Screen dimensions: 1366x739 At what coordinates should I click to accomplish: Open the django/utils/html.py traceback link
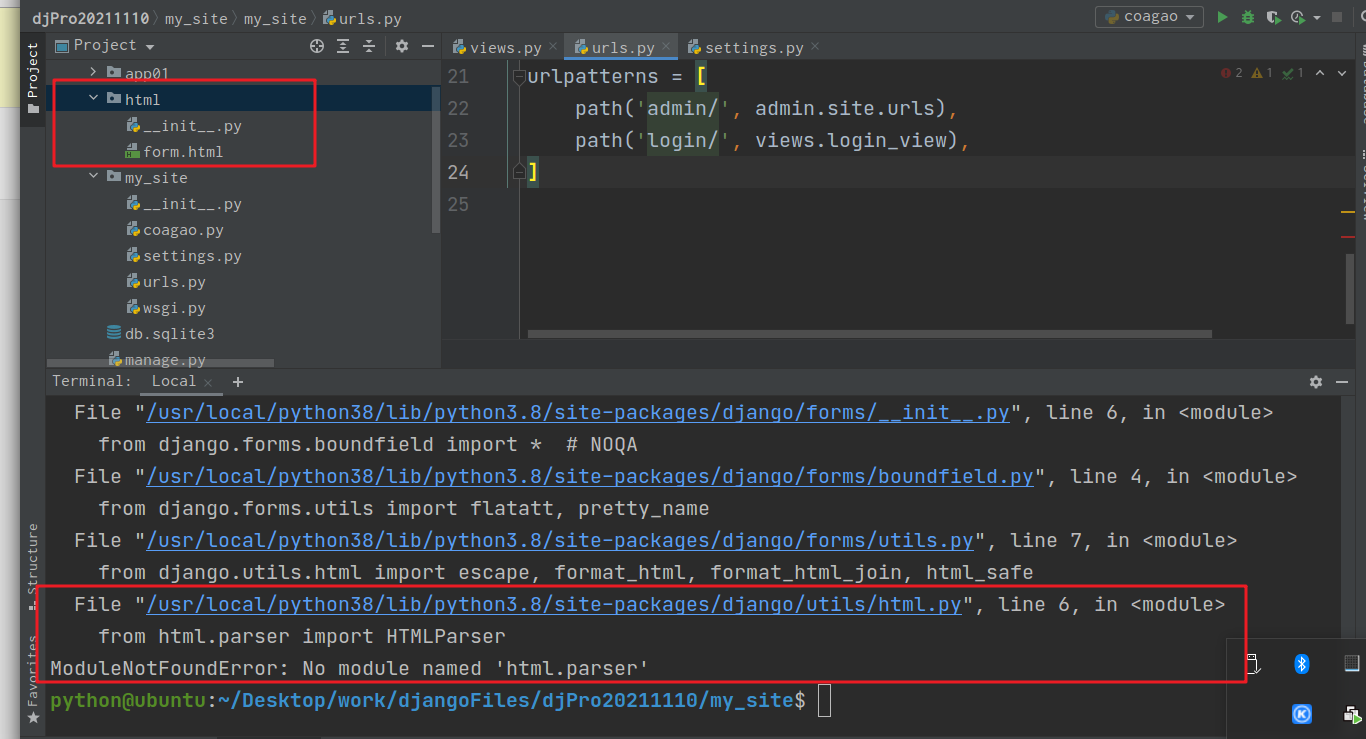(x=554, y=604)
